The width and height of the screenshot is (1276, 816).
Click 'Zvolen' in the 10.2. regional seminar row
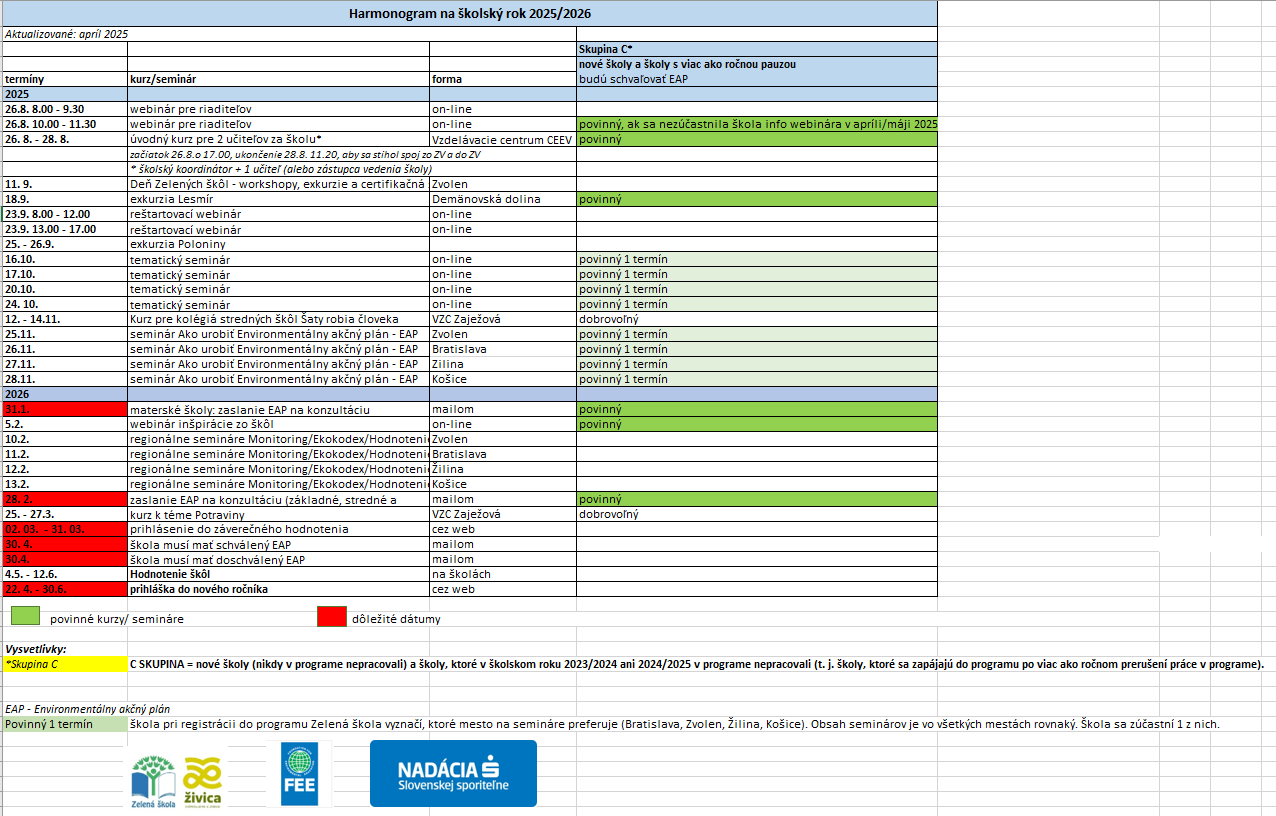(503, 439)
